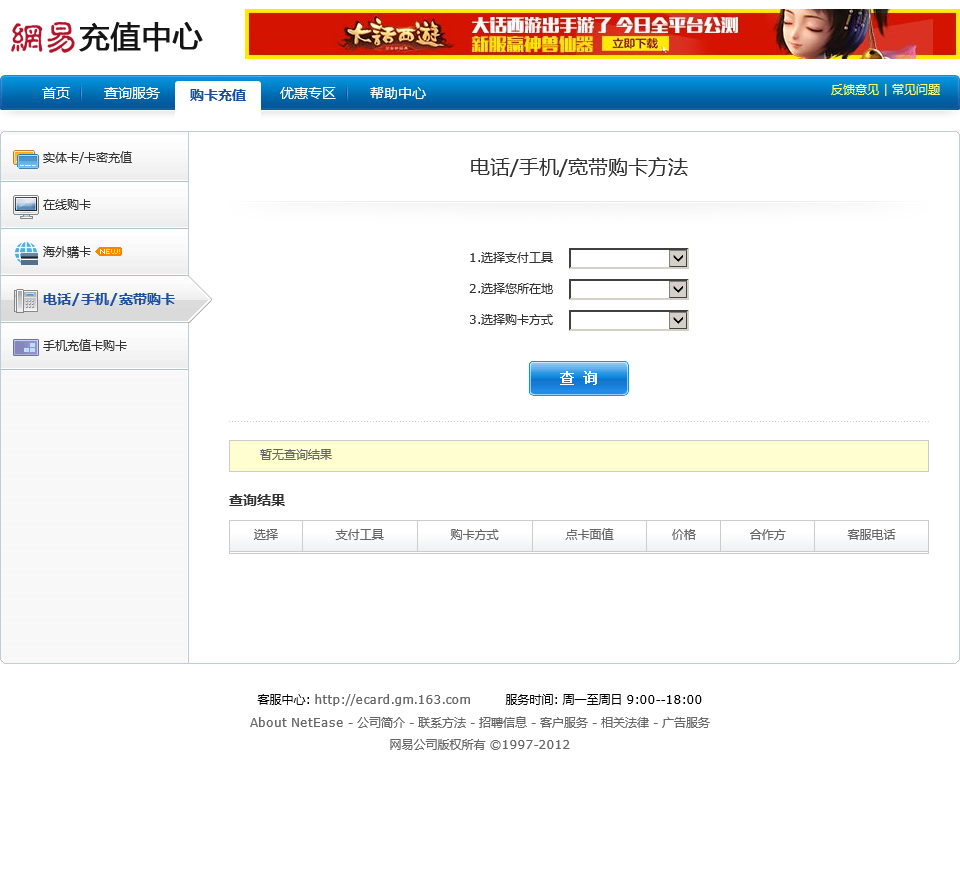
Task: Open the 帮助中心 tab
Action: (398, 93)
